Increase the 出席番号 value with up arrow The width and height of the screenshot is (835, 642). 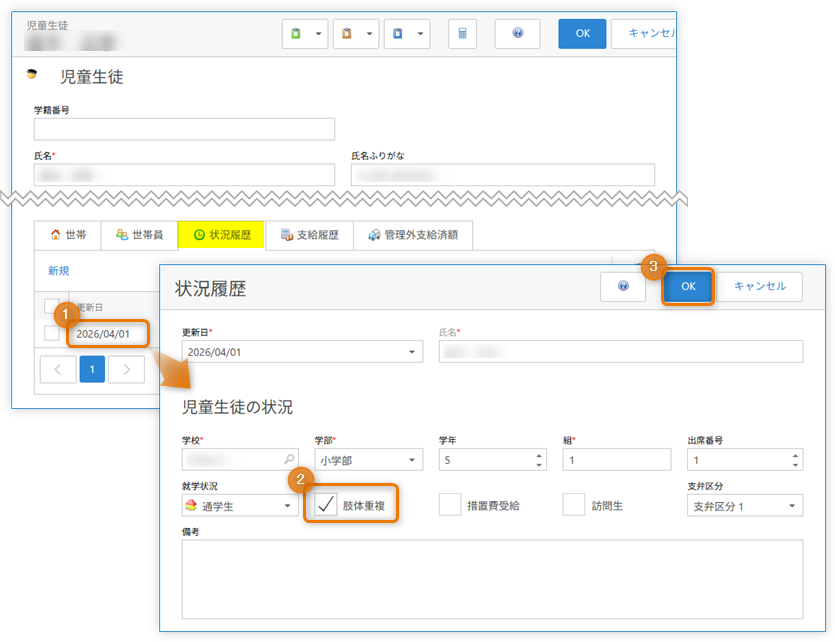pyautogui.click(x=795, y=456)
